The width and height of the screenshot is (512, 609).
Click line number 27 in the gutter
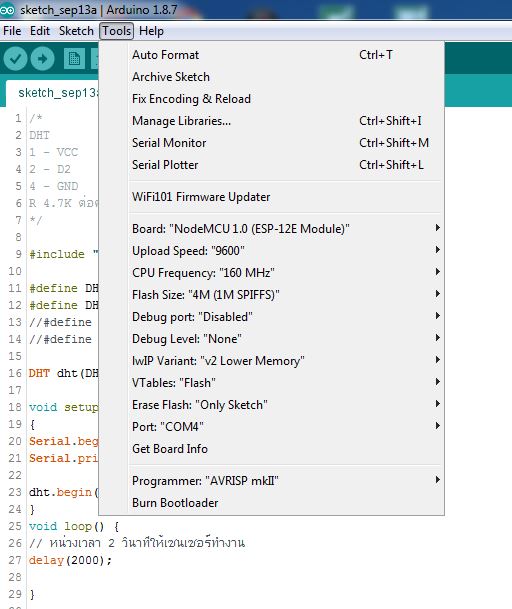[15, 560]
